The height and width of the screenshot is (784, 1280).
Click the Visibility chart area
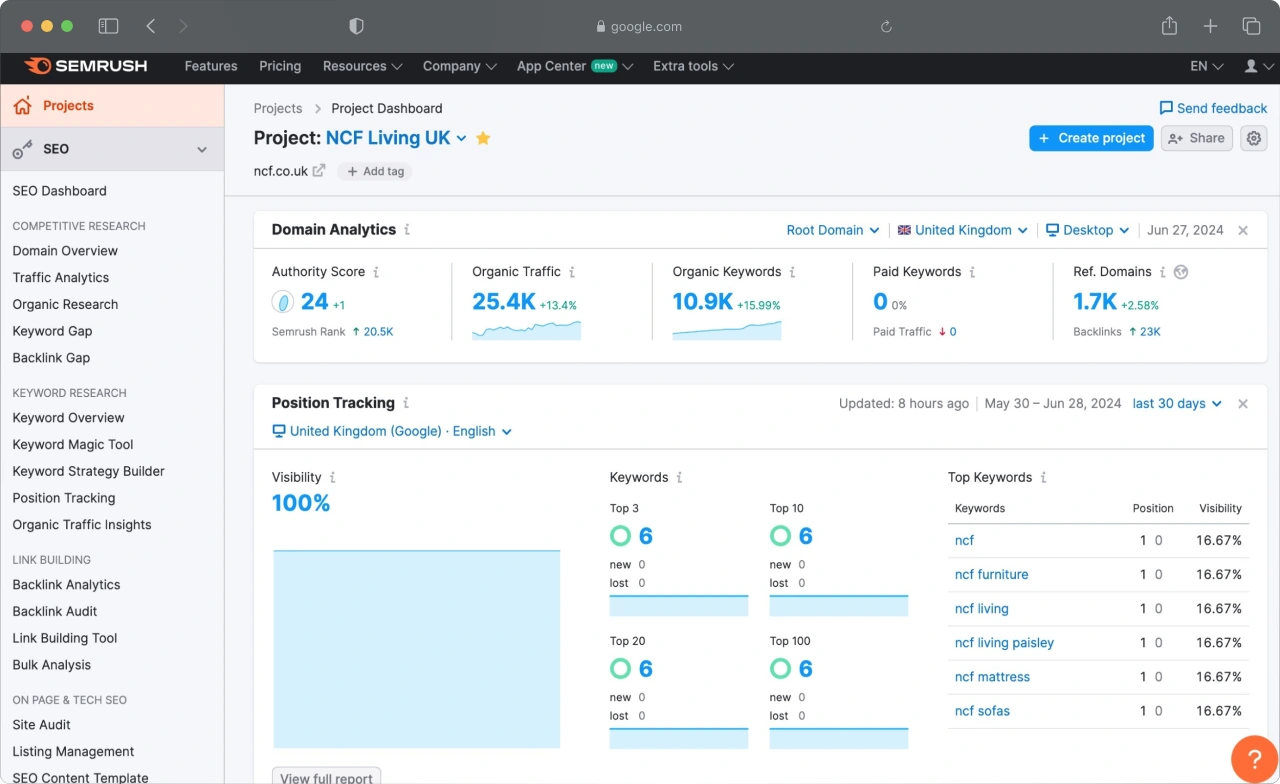416,649
